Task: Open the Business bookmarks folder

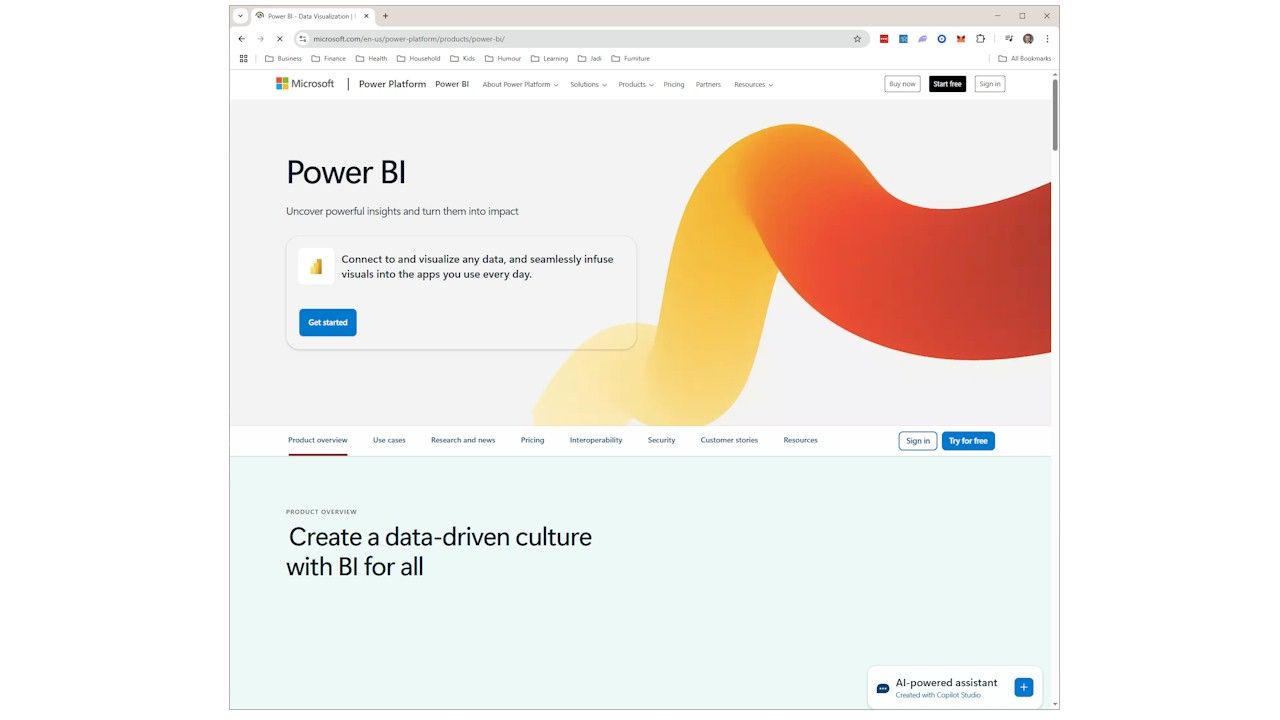Action: click(x=283, y=59)
